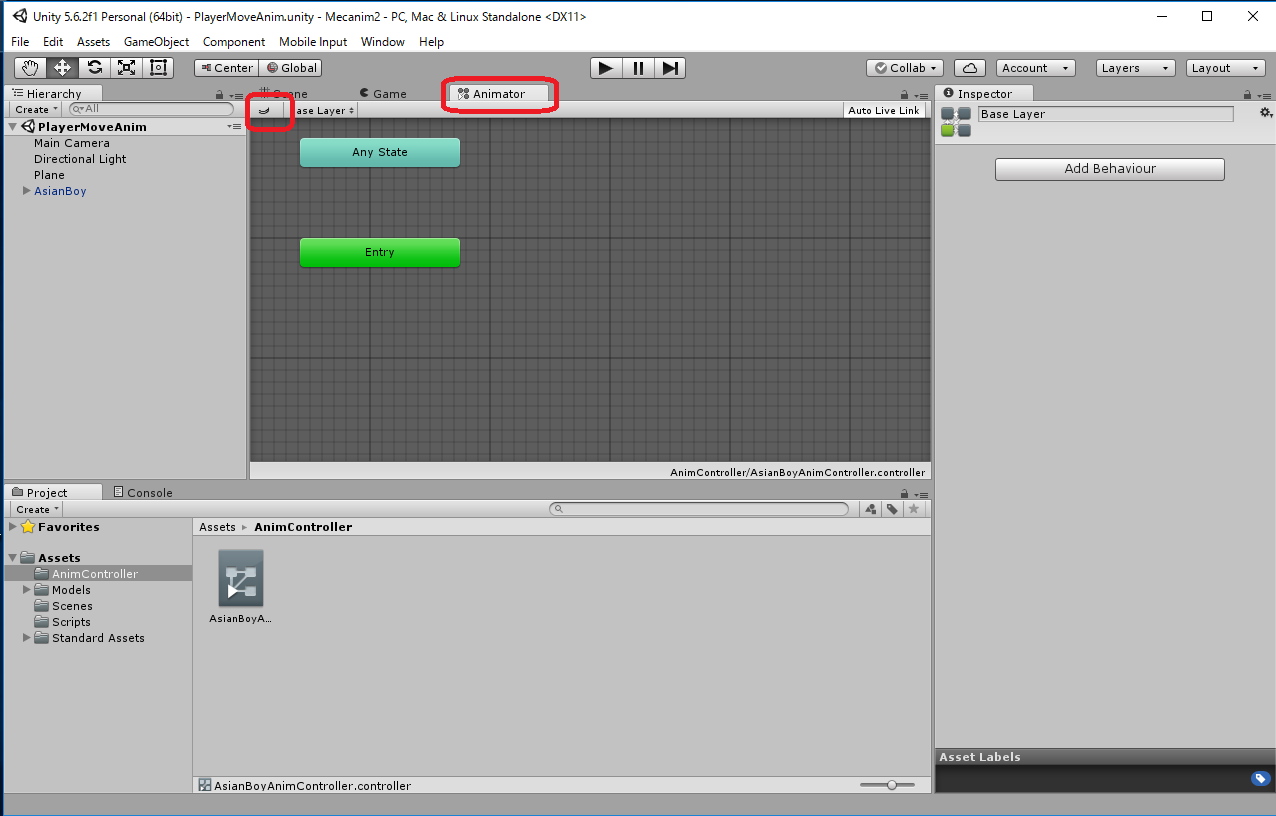Image resolution: width=1276 pixels, height=816 pixels.
Task: Switch to the Game tab
Action: (383, 94)
